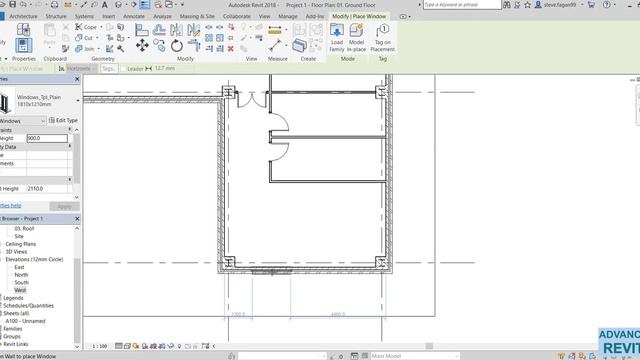The image size is (640, 360).
Task: Collapse the Constraints section in Properties
Action: pyautogui.click(x=69, y=130)
